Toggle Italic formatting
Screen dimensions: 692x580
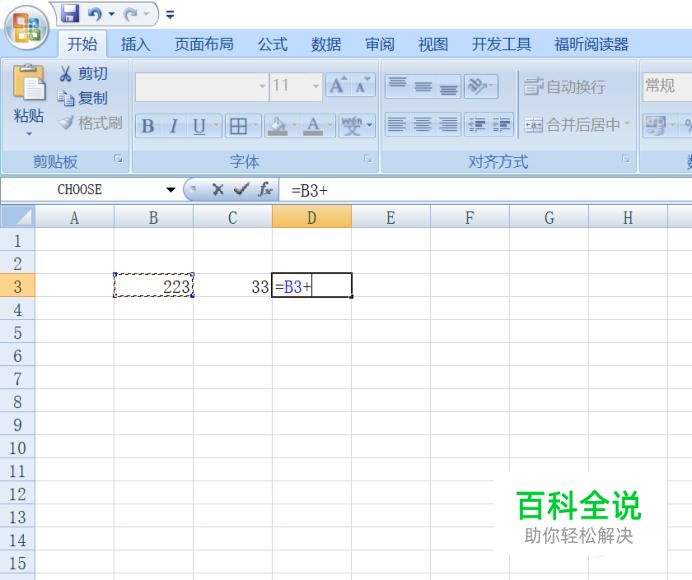(173, 126)
